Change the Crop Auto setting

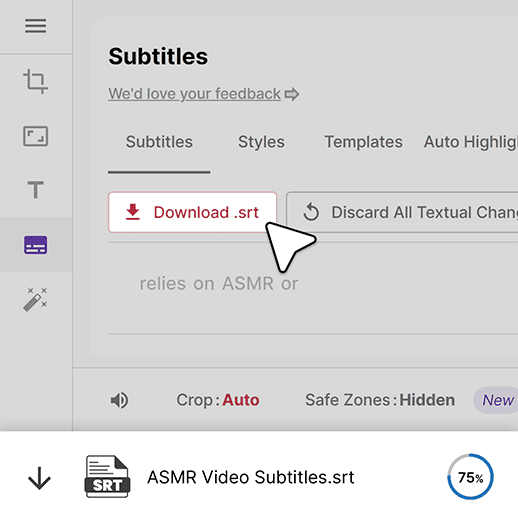pyautogui.click(x=218, y=400)
